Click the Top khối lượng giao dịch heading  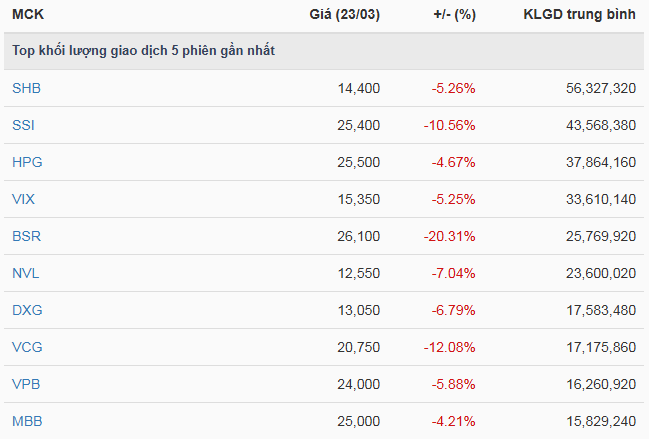tap(143, 50)
